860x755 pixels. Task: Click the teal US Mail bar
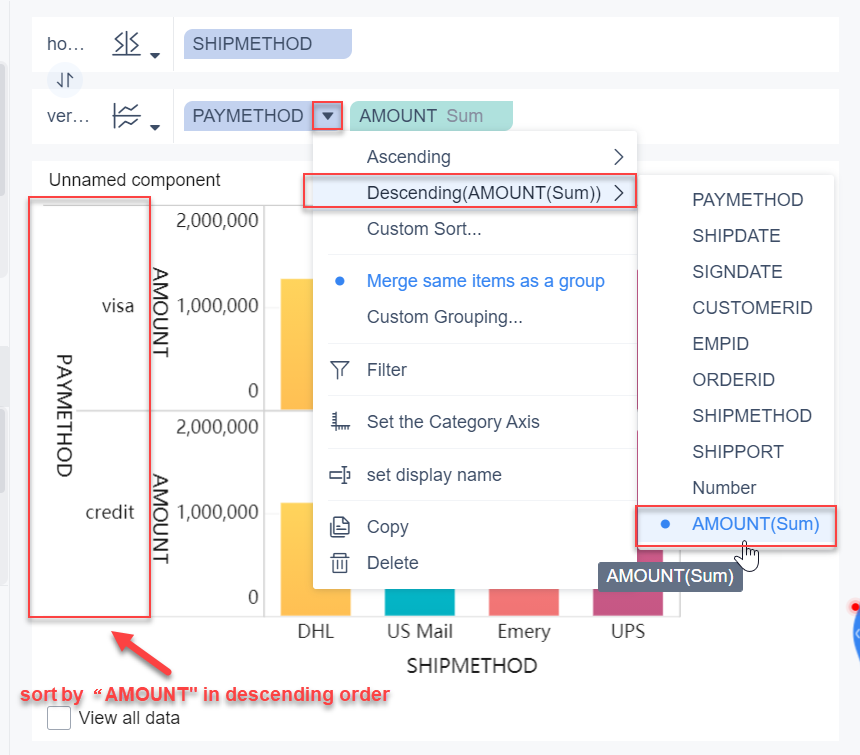(420, 602)
